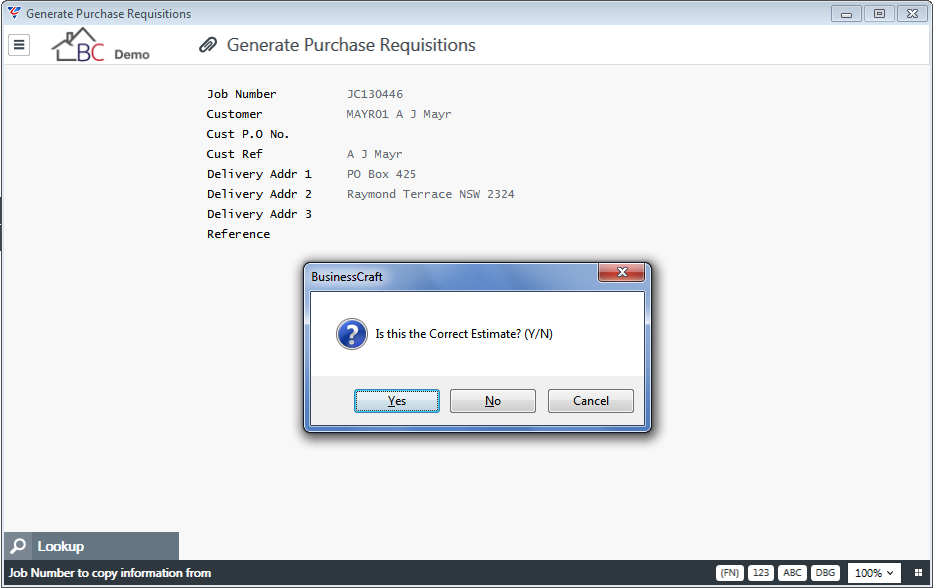The width and height of the screenshot is (933, 588).
Task: Click status text 'Job Number to copy information from'
Action: 109,573
